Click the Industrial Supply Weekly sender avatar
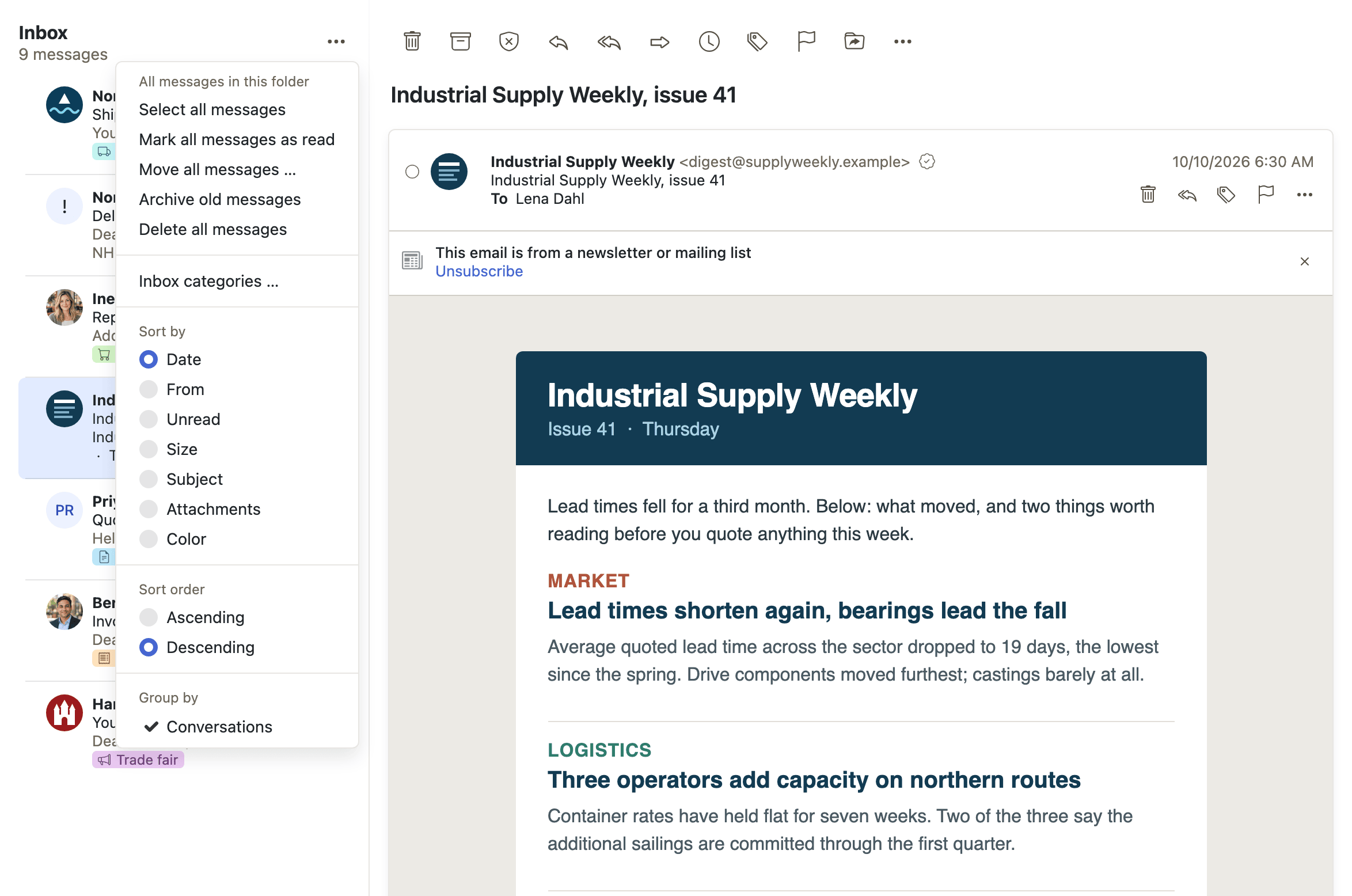1352x896 pixels. click(449, 172)
